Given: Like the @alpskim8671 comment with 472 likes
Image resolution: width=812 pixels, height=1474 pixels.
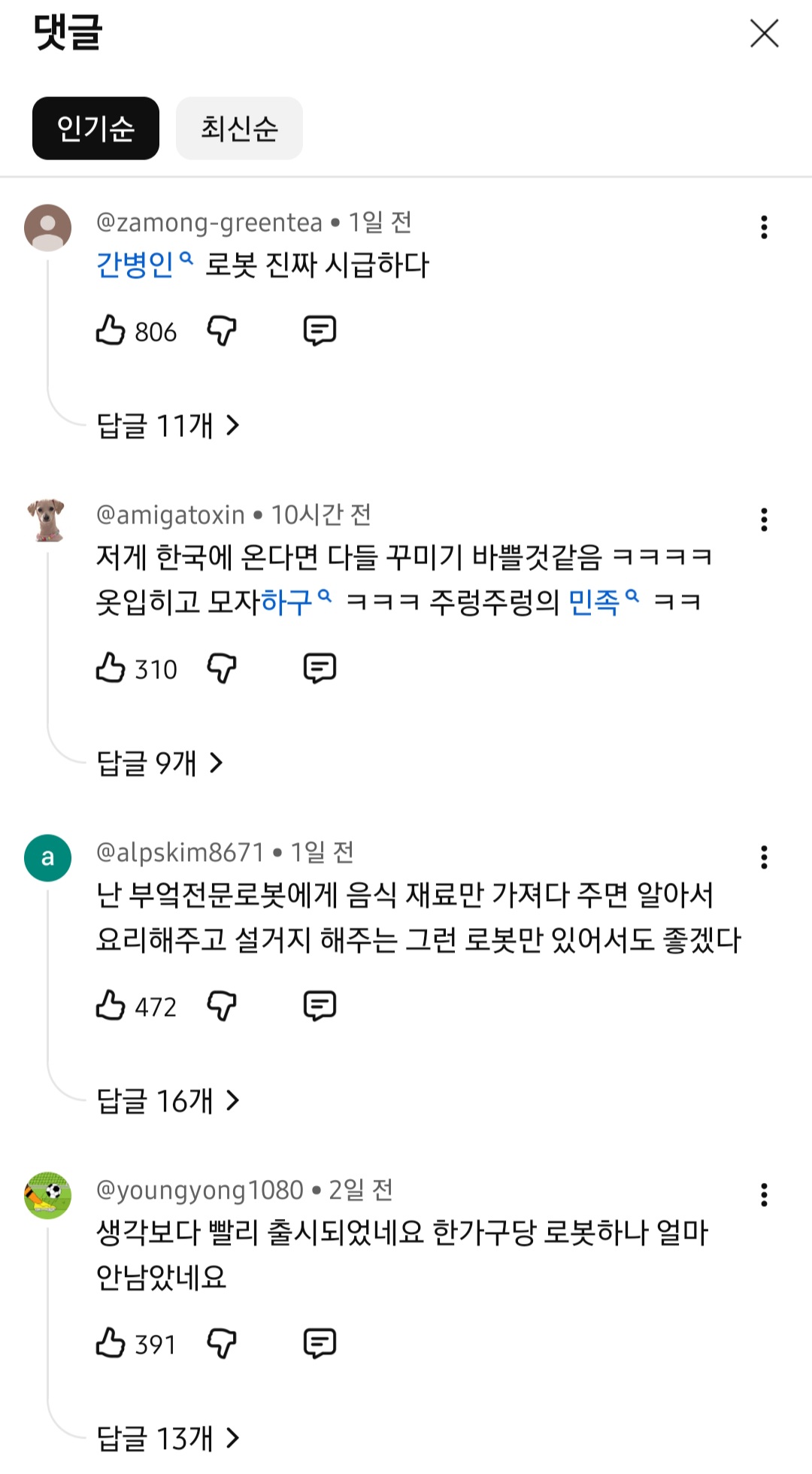Looking at the screenshot, I should click(111, 1005).
